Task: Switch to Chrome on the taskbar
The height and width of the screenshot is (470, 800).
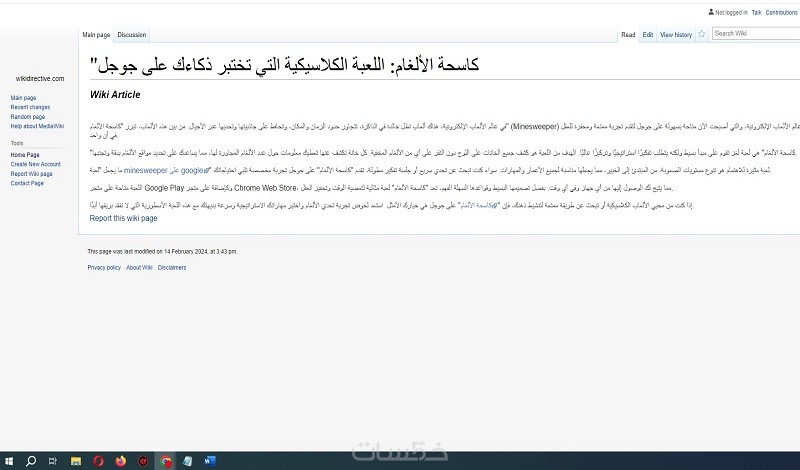Action: pyautogui.click(x=166, y=461)
